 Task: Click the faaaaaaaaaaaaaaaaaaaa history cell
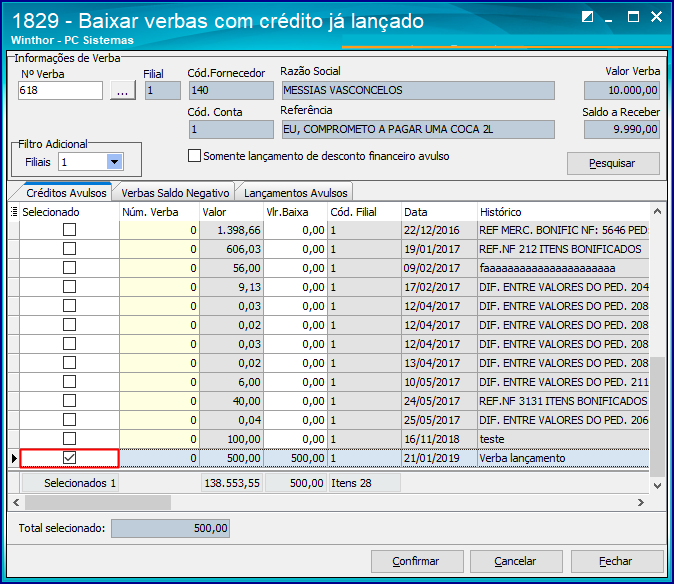click(x=563, y=268)
